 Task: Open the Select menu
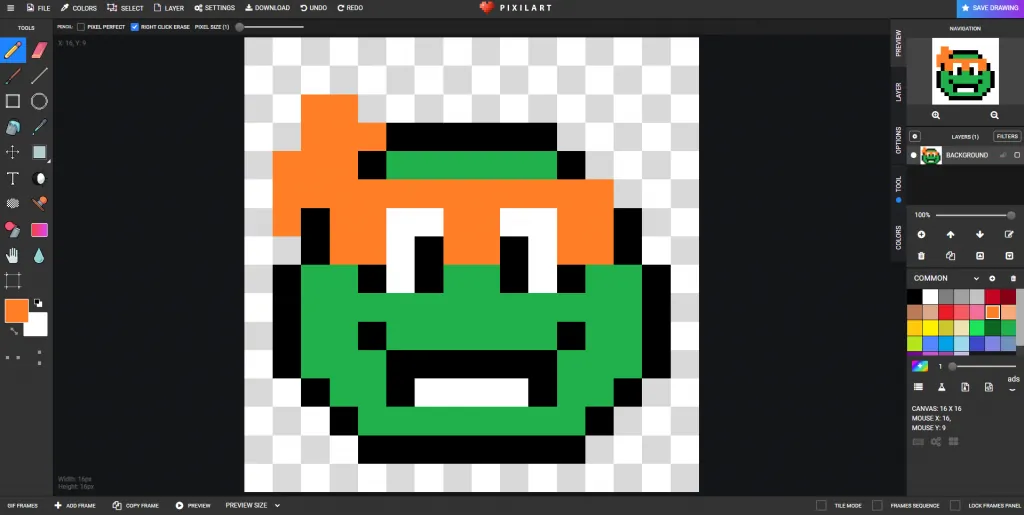pyautogui.click(x=125, y=8)
